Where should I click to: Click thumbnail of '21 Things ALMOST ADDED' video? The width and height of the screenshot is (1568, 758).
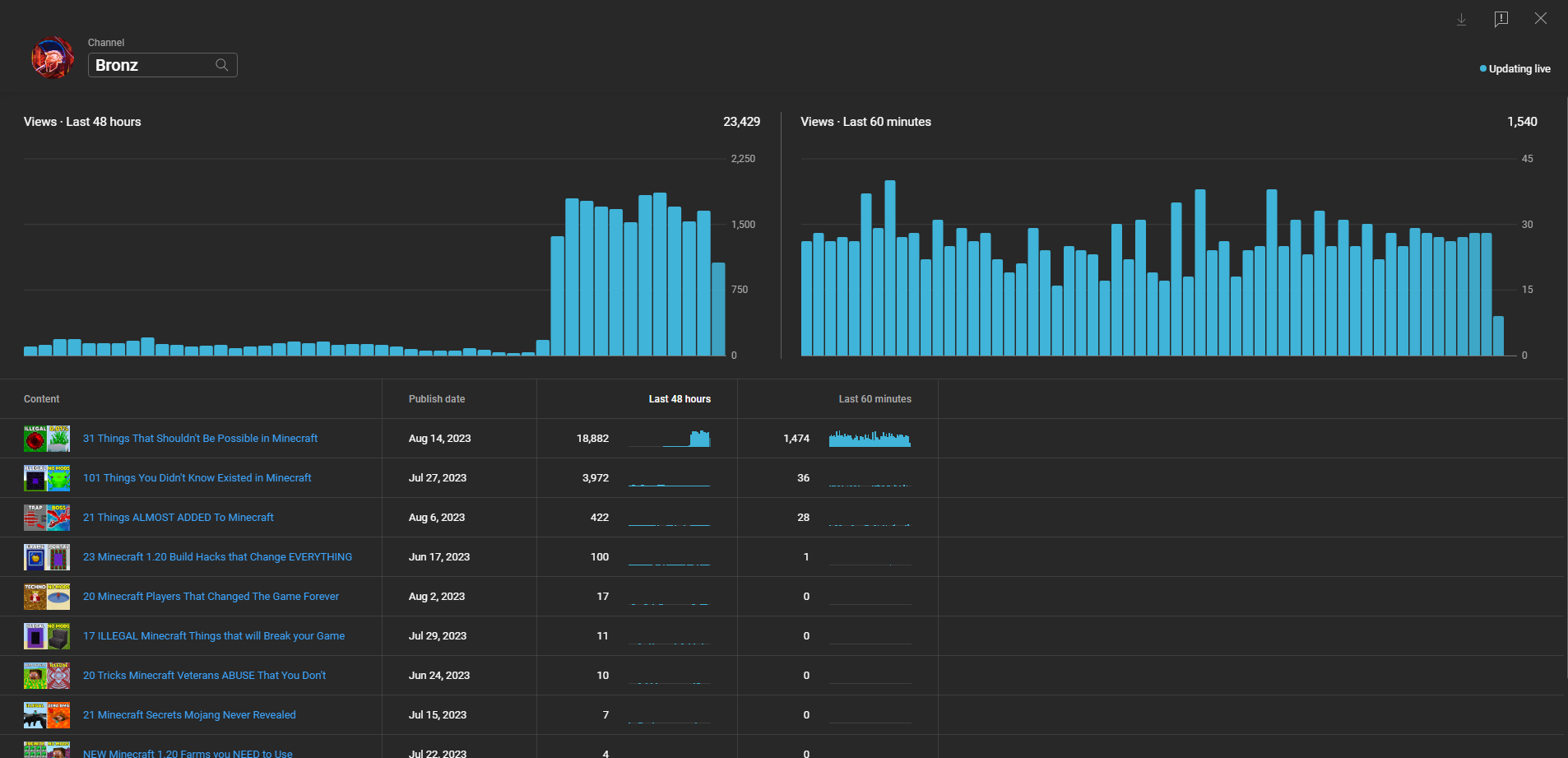point(47,518)
